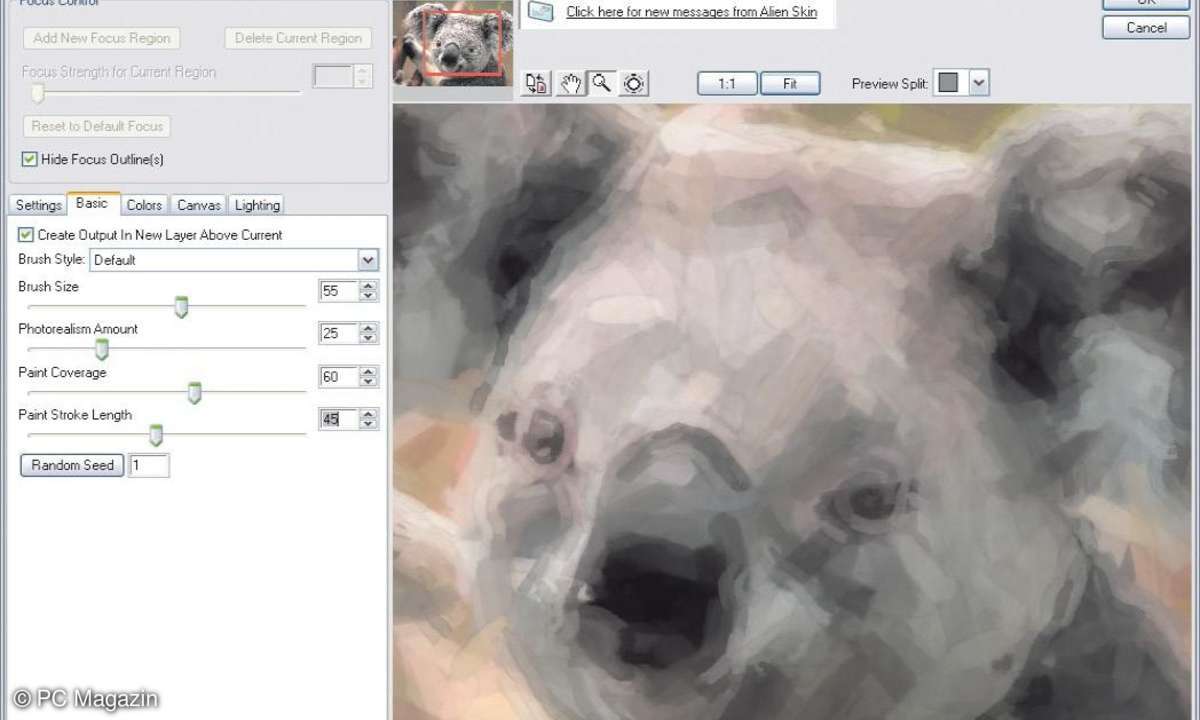1200x720 pixels.
Task: Select the Basic tab
Action: (93, 203)
